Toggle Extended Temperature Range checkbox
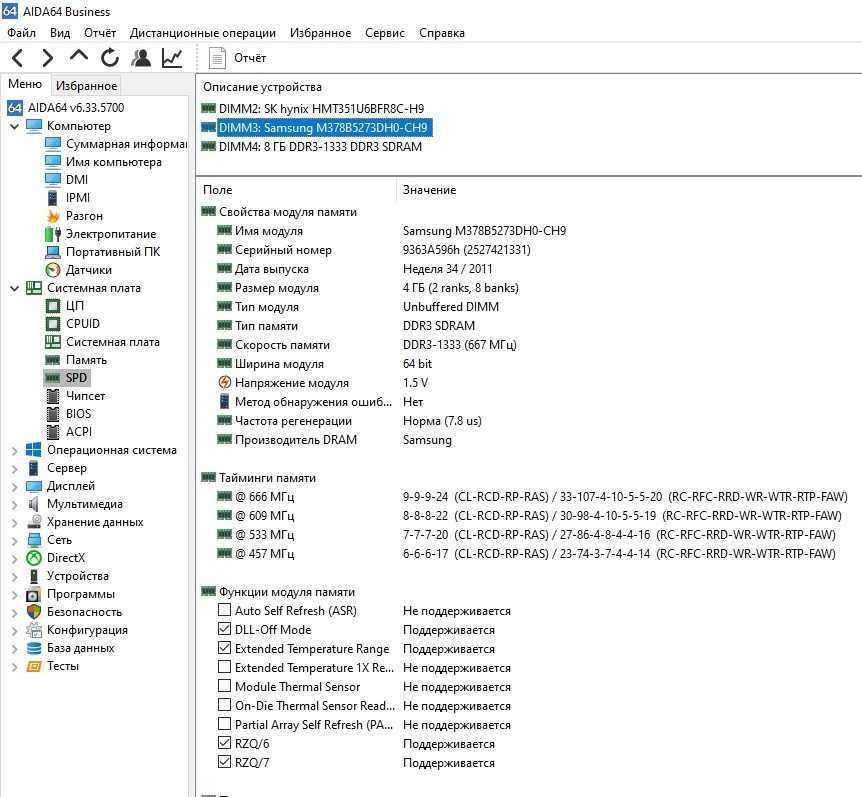 click(224, 648)
